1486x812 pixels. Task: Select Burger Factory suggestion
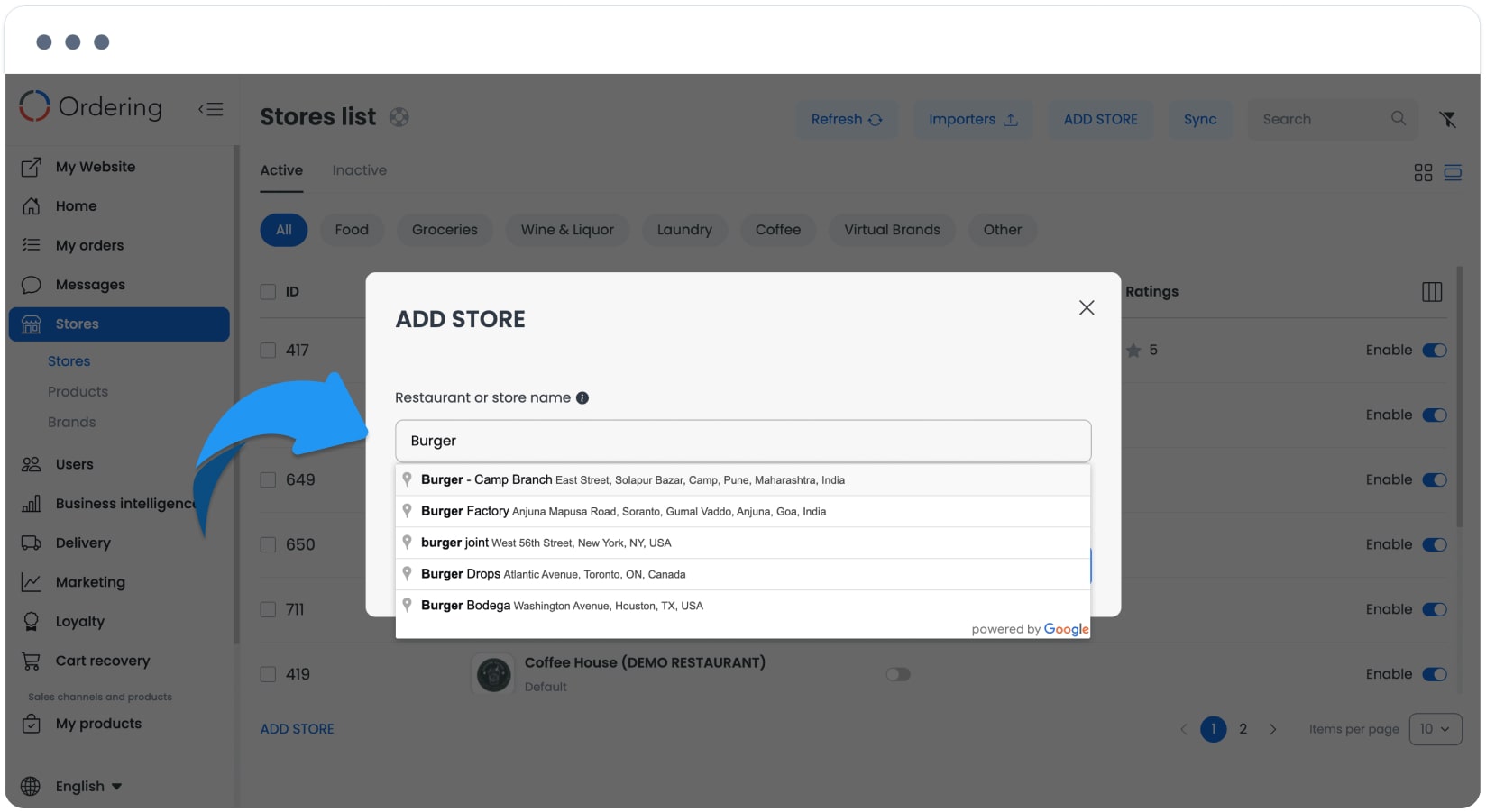pos(743,512)
